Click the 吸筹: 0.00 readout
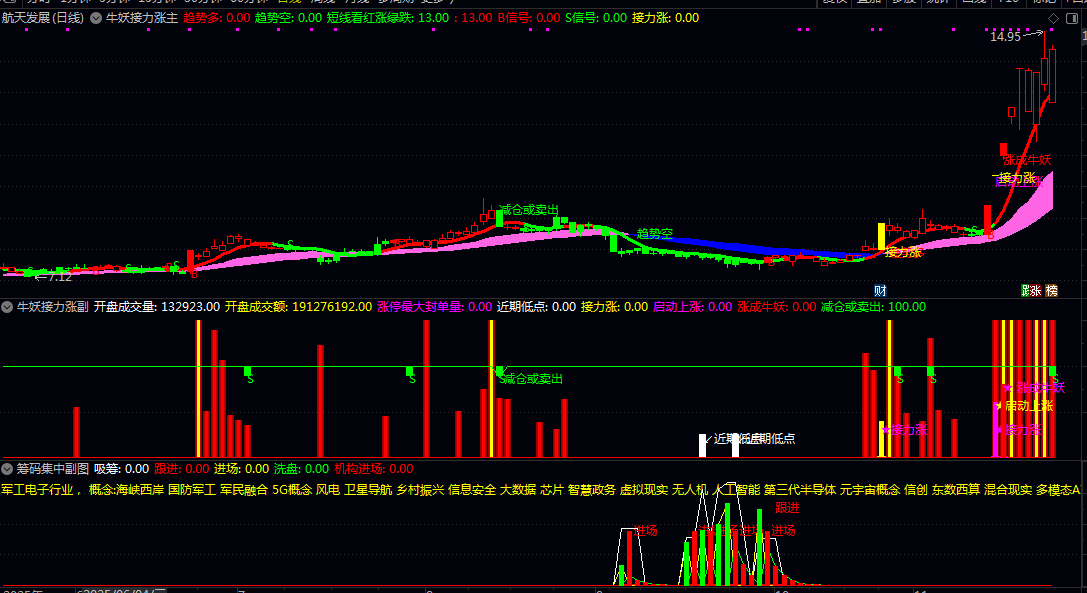The height and width of the screenshot is (593, 1087). point(121,469)
